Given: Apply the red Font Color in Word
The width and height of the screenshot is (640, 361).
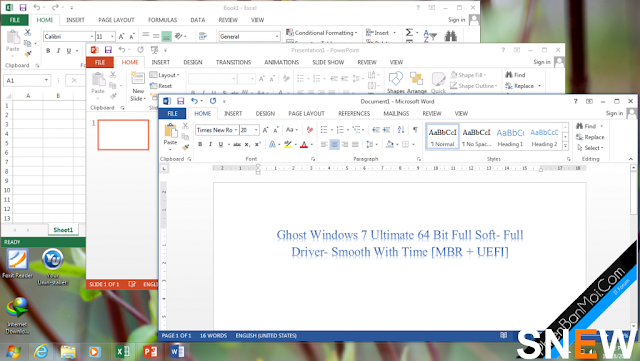Looking at the screenshot, I should pos(304,144).
